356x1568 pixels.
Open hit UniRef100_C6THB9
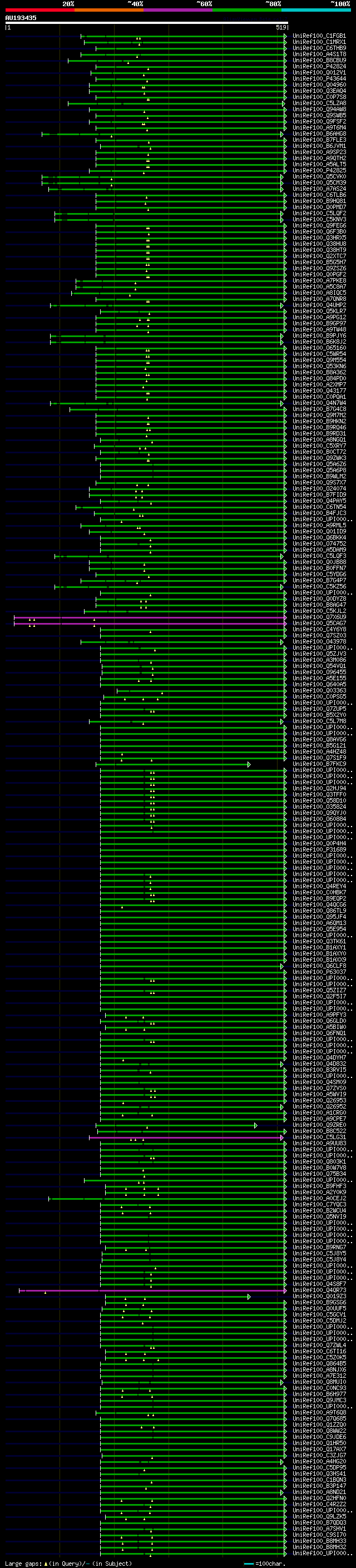click(x=319, y=48)
